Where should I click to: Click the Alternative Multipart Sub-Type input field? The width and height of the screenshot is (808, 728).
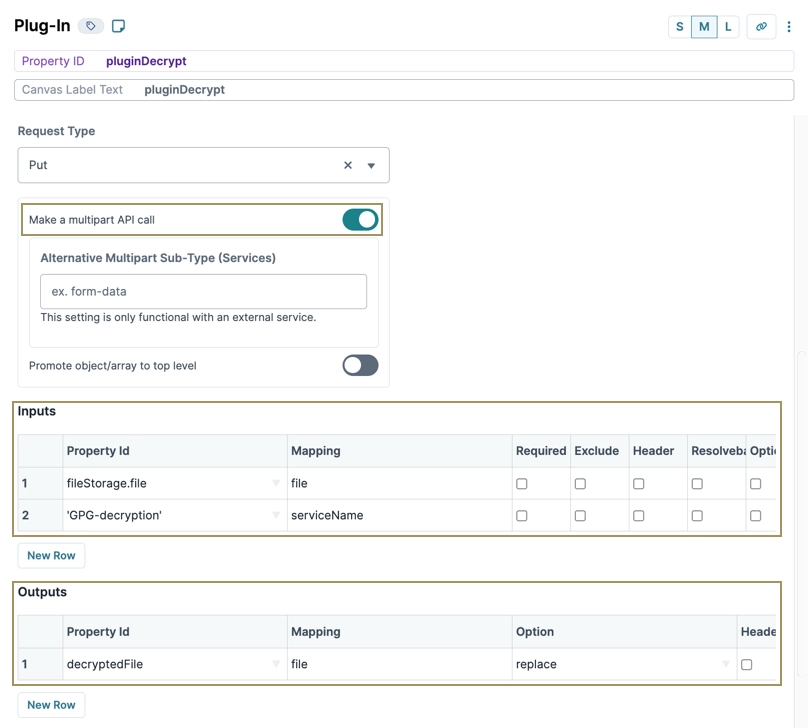203,291
